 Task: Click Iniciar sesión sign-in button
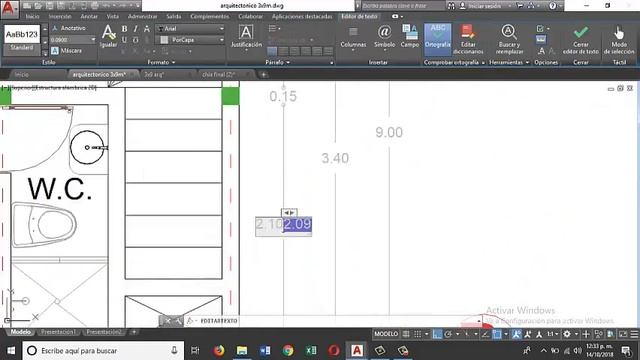click(x=484, y=6)
